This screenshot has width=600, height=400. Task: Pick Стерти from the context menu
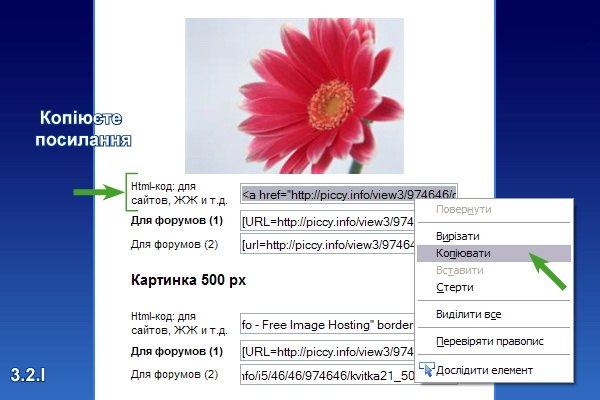click(455, 288)
